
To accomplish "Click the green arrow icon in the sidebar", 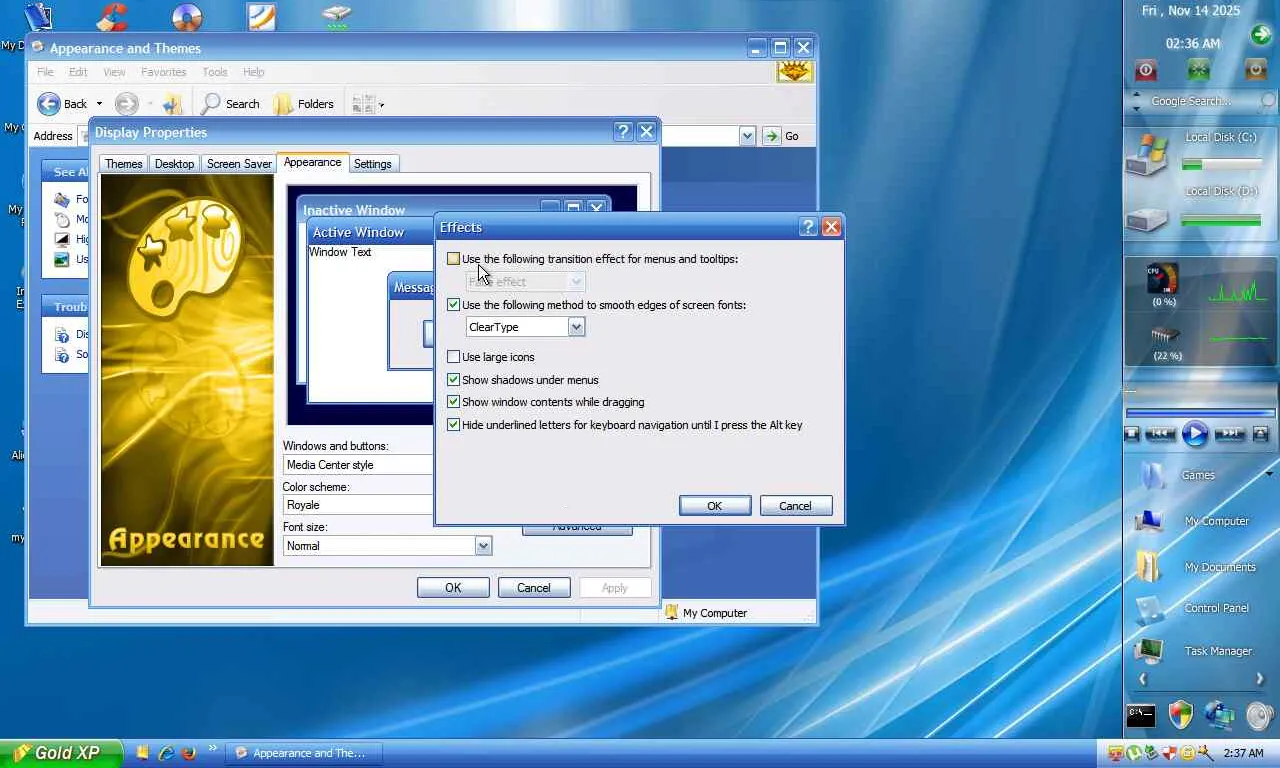I will [1261, 35].
